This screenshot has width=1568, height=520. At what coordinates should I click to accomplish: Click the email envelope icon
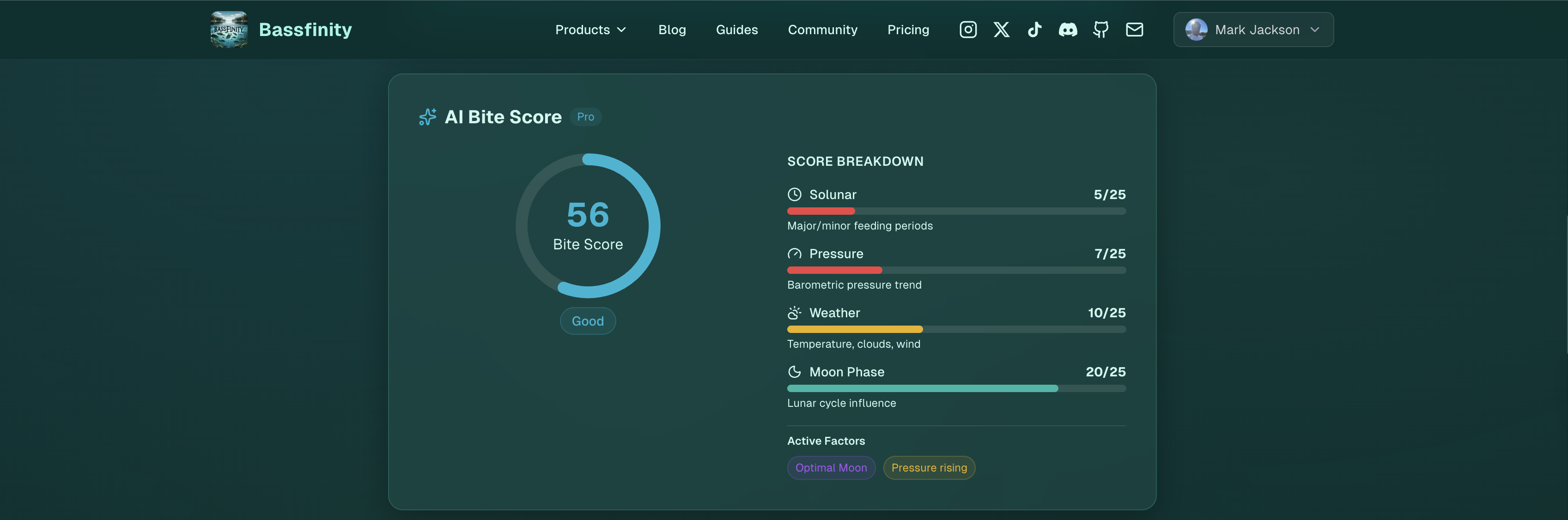tap(1134, 30)
